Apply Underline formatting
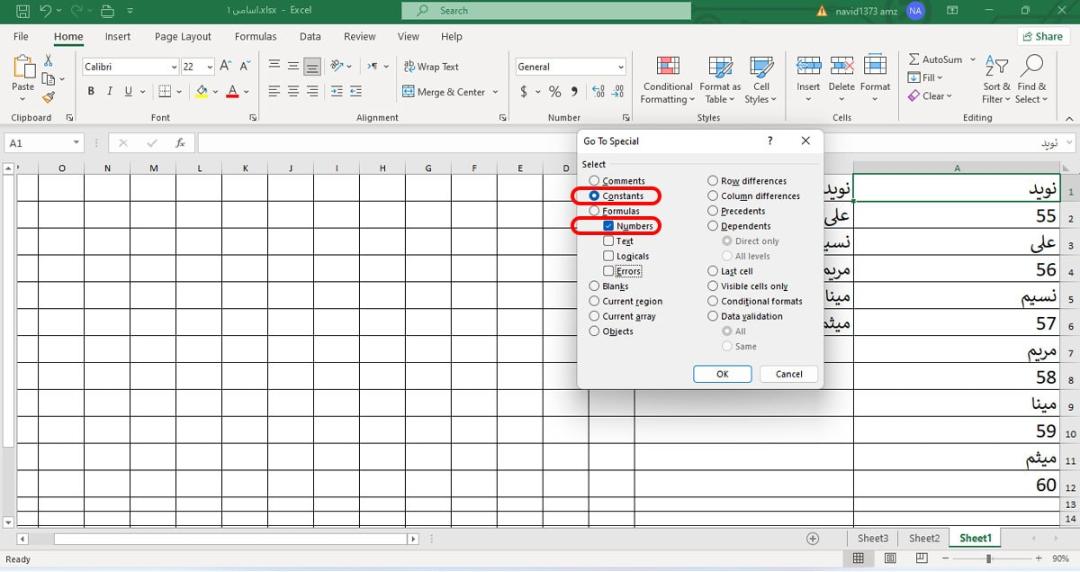Image resolution: width=1080 pixels, height=572 pixels. coord(128,91)
